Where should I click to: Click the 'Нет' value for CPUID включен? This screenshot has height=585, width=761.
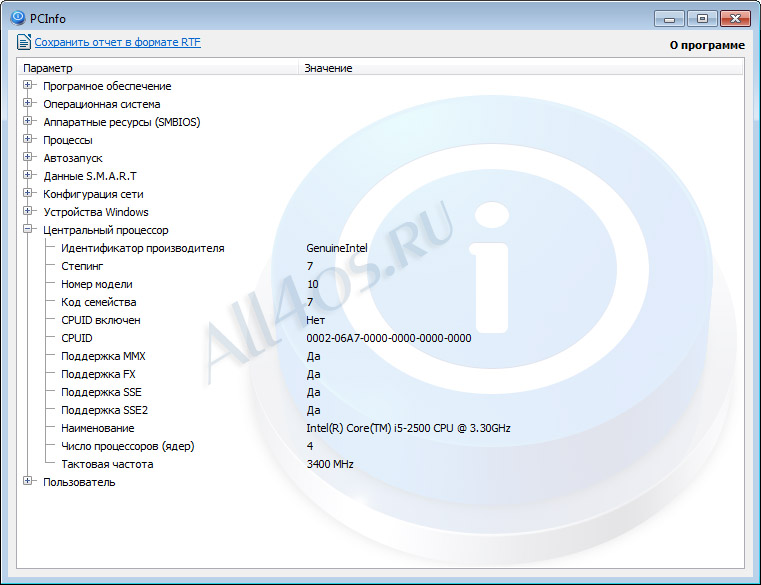(x=315, y=320)
